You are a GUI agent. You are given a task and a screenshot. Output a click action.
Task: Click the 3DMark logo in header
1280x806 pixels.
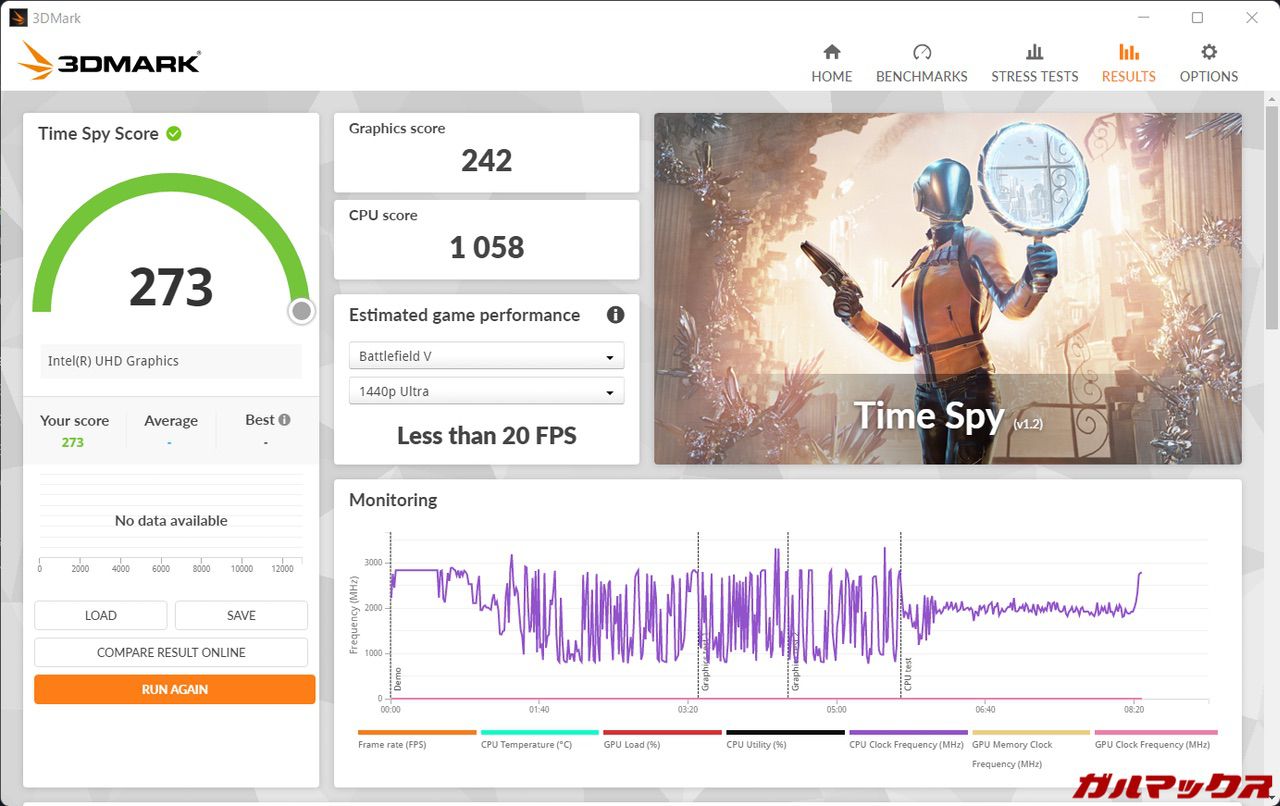tap(109, 61)
